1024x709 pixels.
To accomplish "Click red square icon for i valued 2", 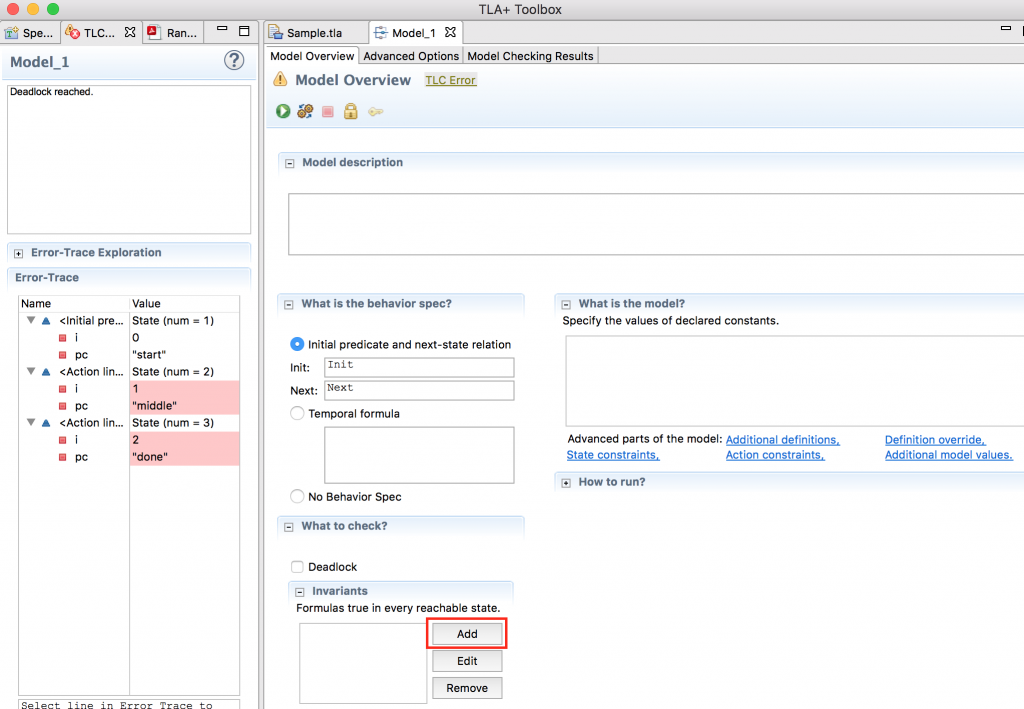I will point(63,440).
